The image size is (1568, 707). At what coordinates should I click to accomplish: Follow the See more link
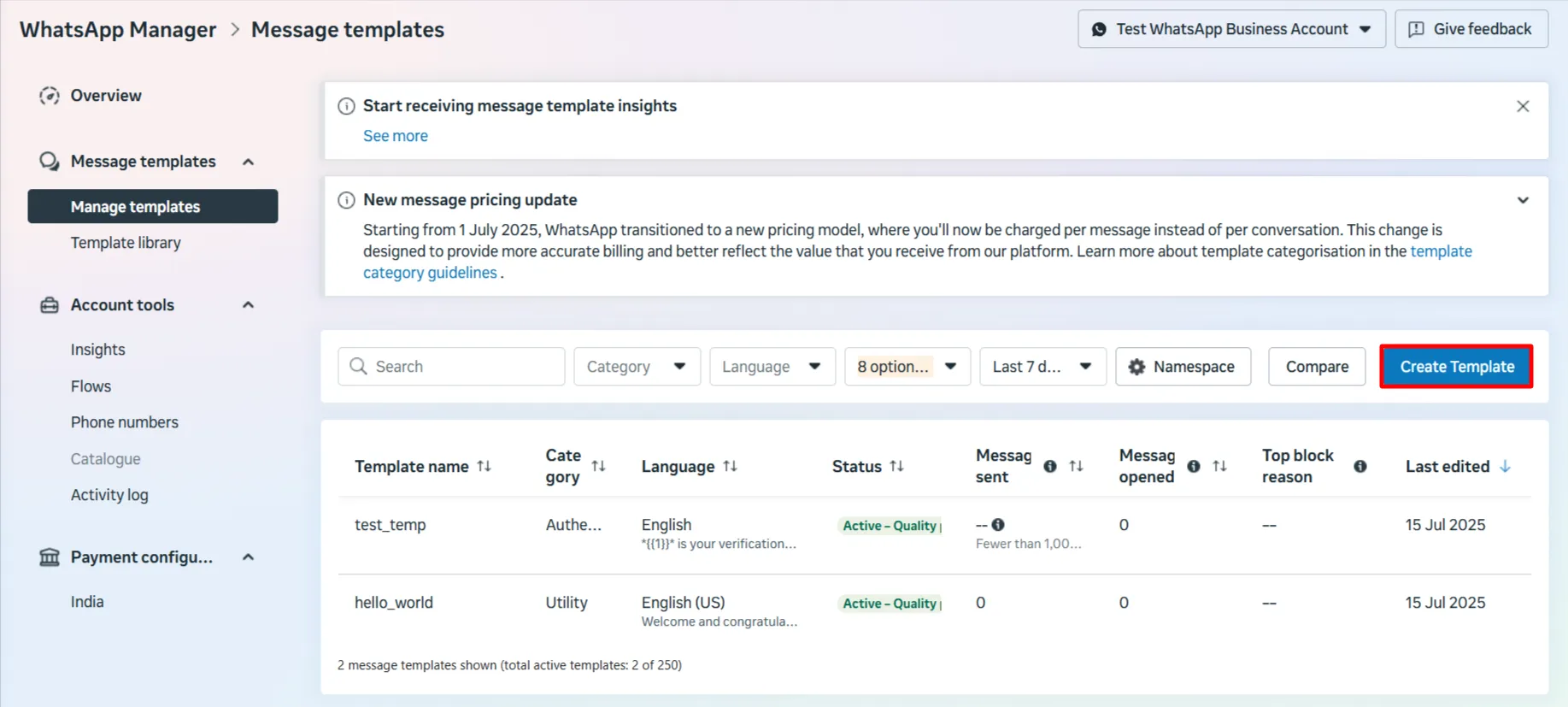click(395, 136)
